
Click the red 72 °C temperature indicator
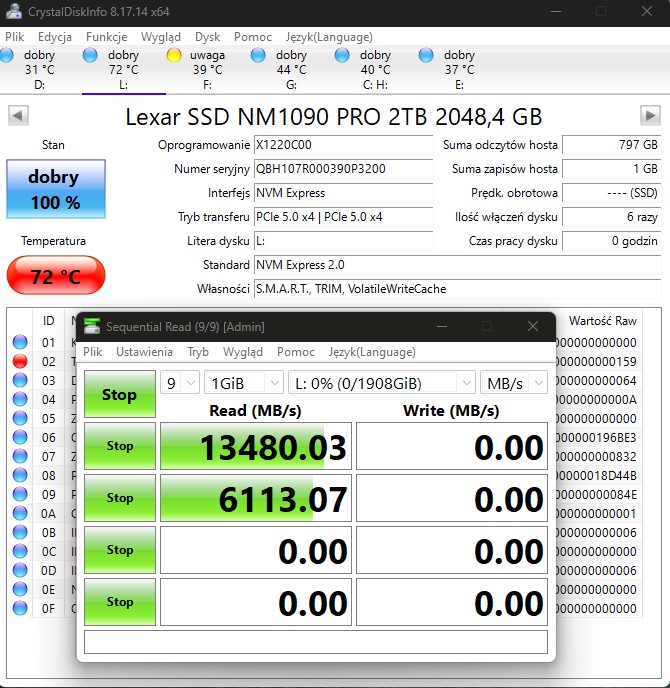(55, 276)
